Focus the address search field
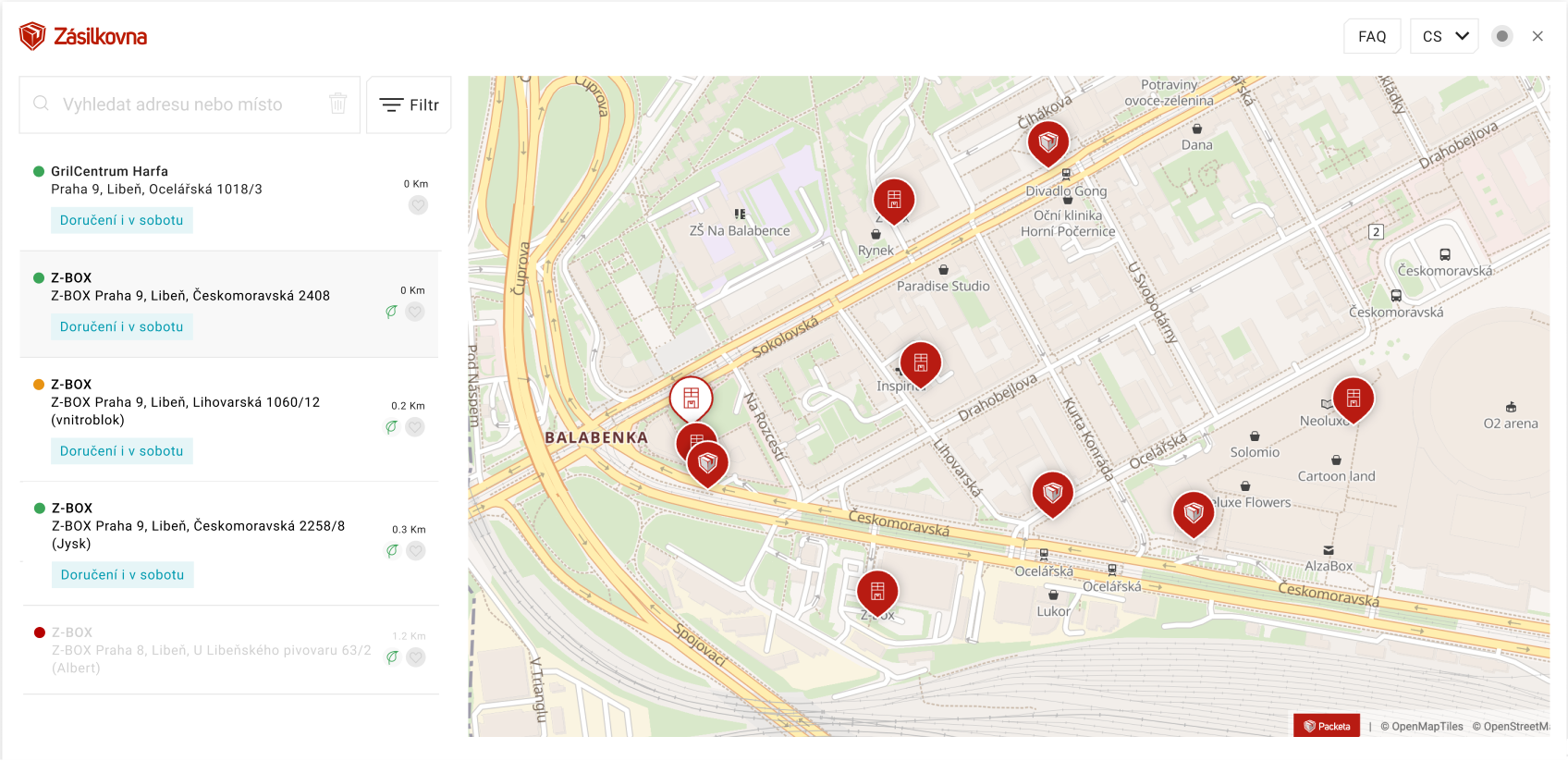1568x761 pixels. pyautogui.click(x=190, y=104)
